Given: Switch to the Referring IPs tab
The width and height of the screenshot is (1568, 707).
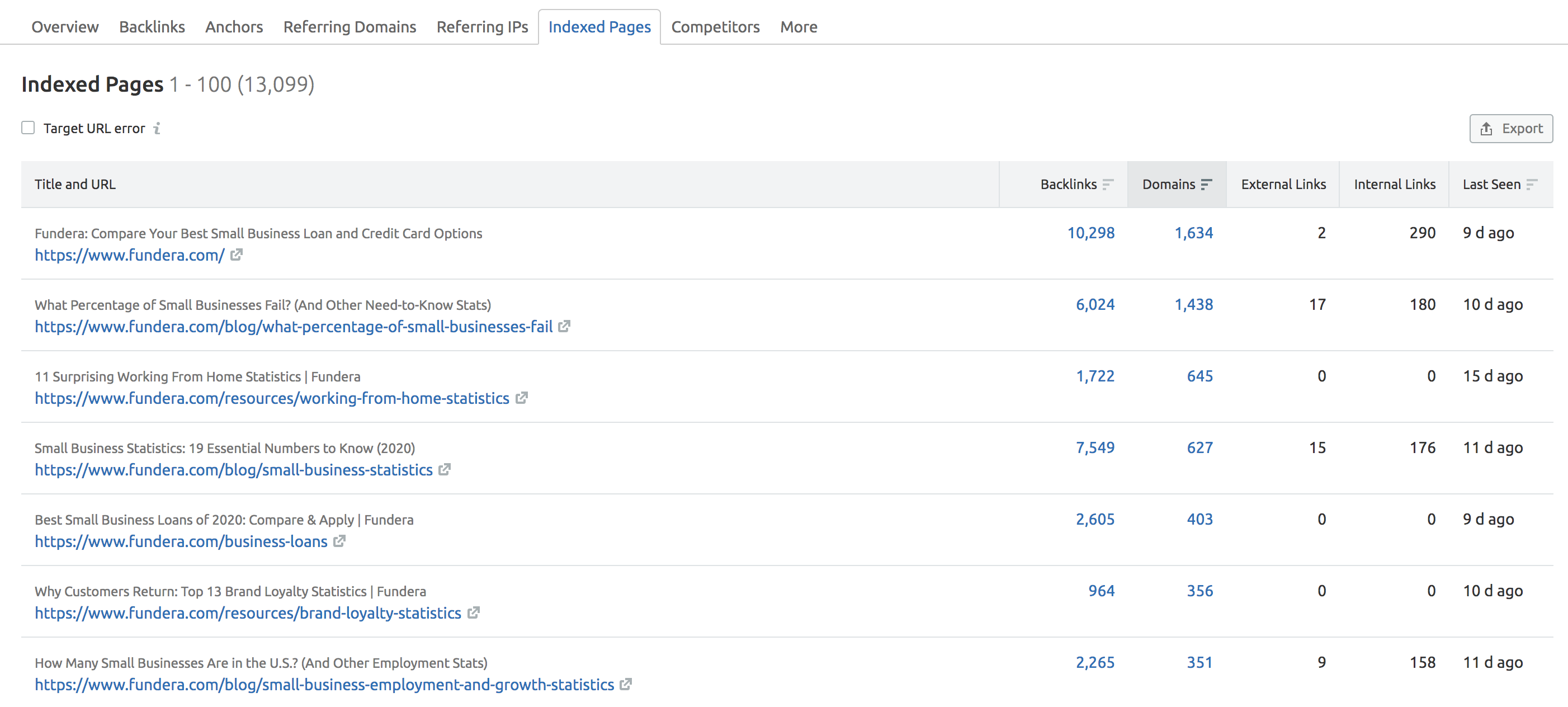Looking at the screenshot, I should [483, 27].
